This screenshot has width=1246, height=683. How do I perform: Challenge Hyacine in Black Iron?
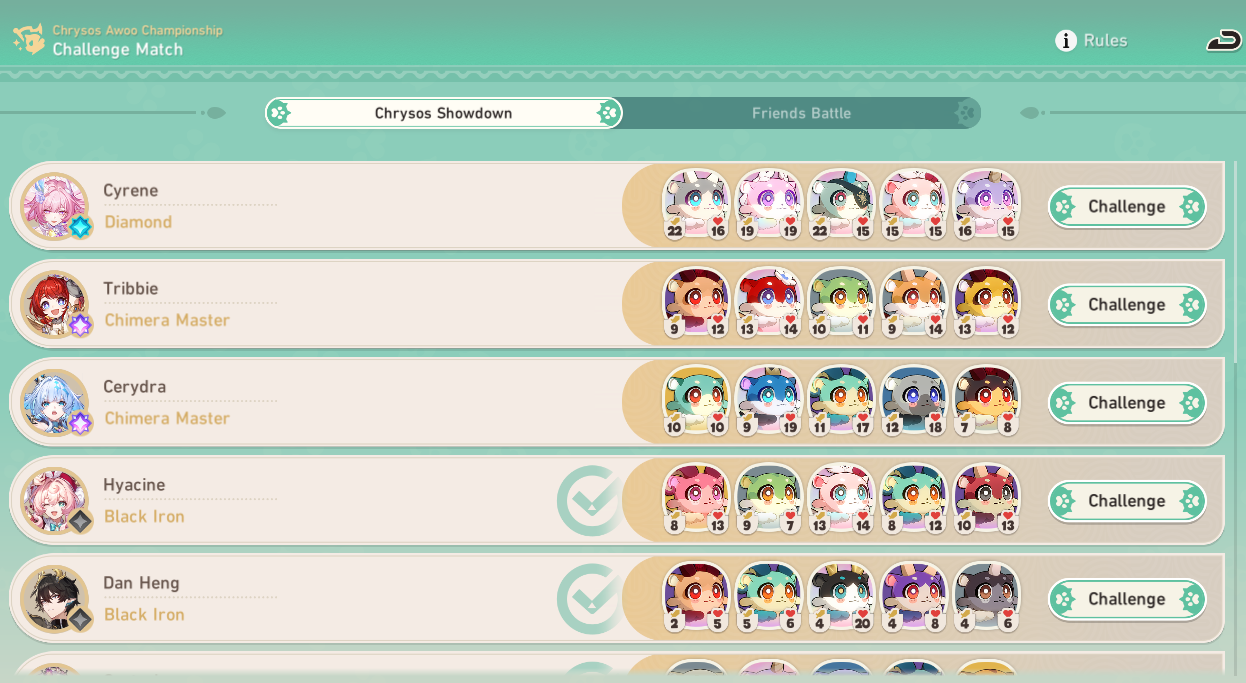(1127, 501)
